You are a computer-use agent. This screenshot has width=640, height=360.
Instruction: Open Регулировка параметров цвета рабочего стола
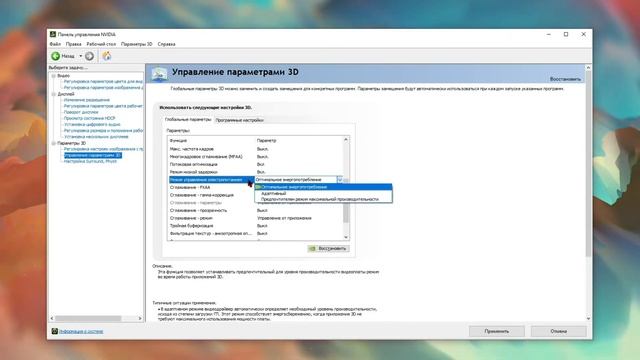point(103,106)
